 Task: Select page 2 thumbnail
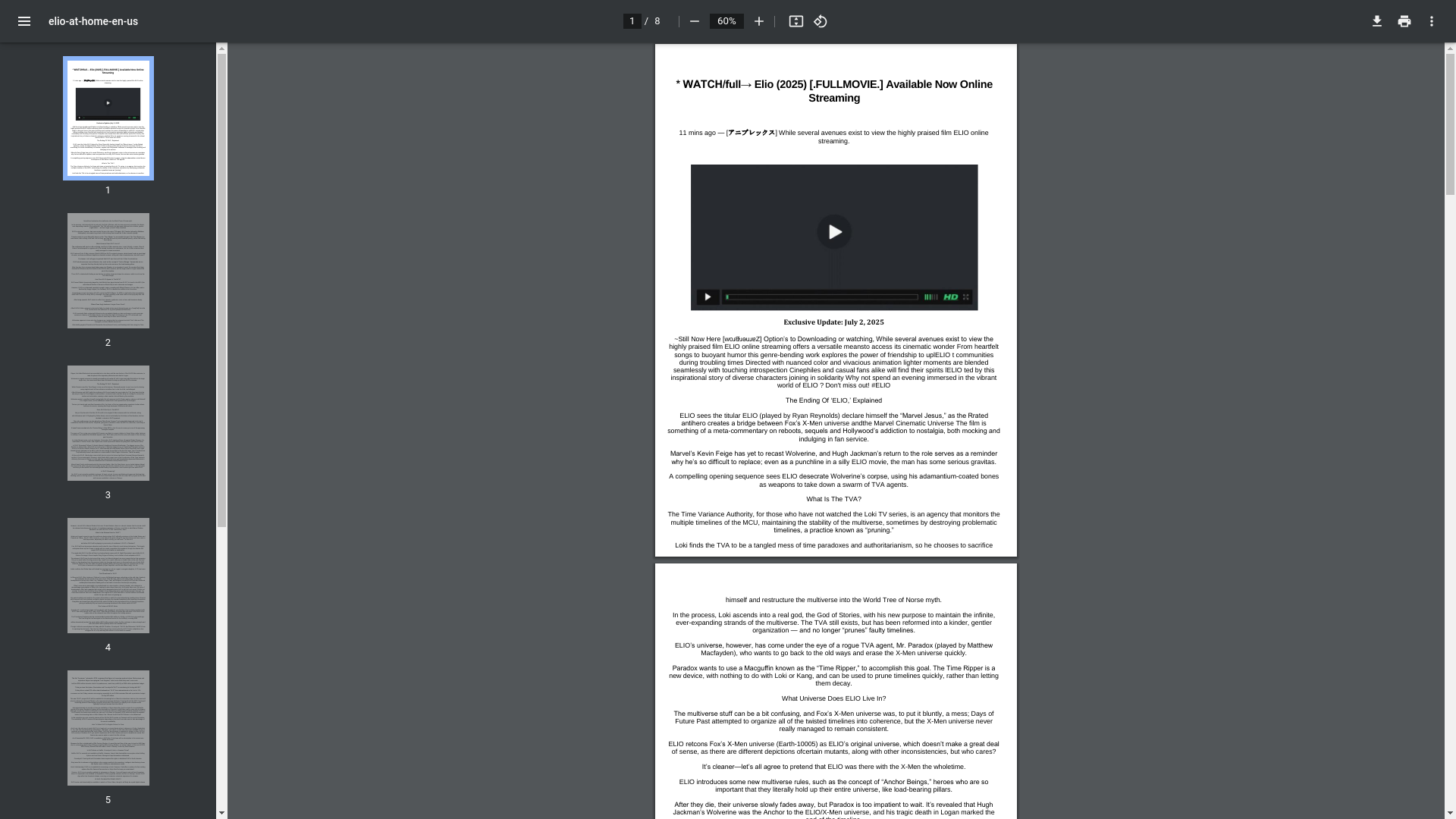tap(108, 271)
